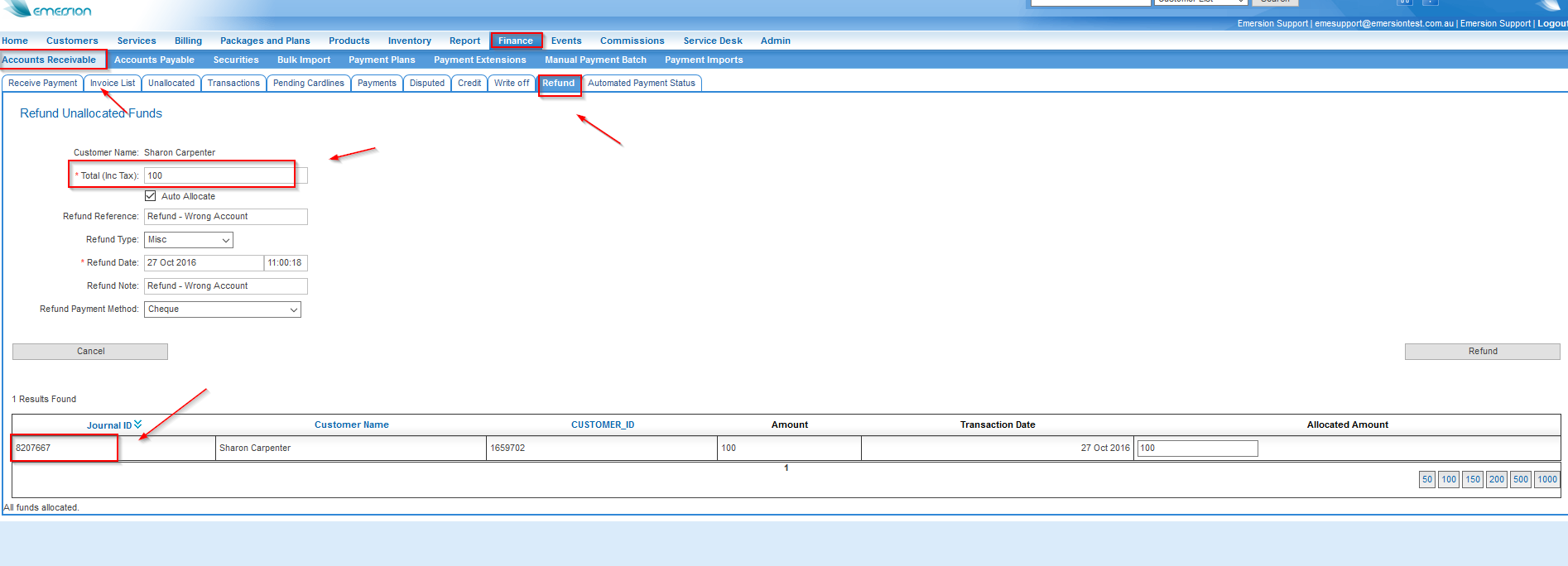Screen dimensions: 1568x566
Task: Open the Commissions menu
Action: [632, 41]
